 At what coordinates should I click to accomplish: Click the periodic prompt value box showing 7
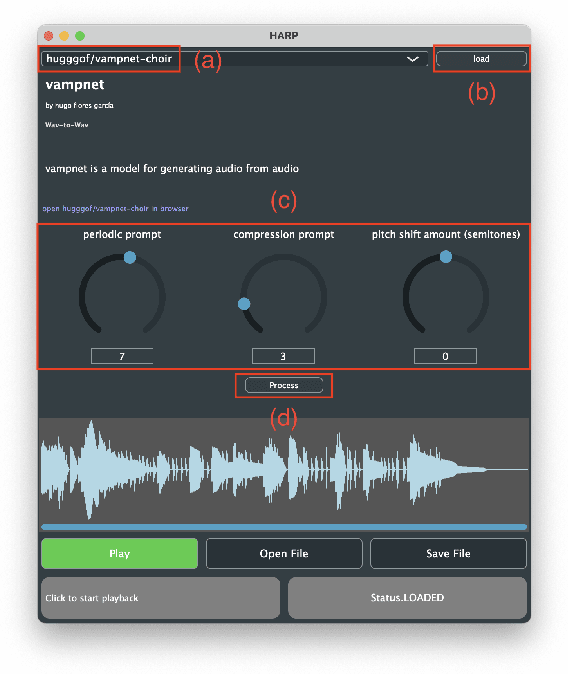coord(122,356)
